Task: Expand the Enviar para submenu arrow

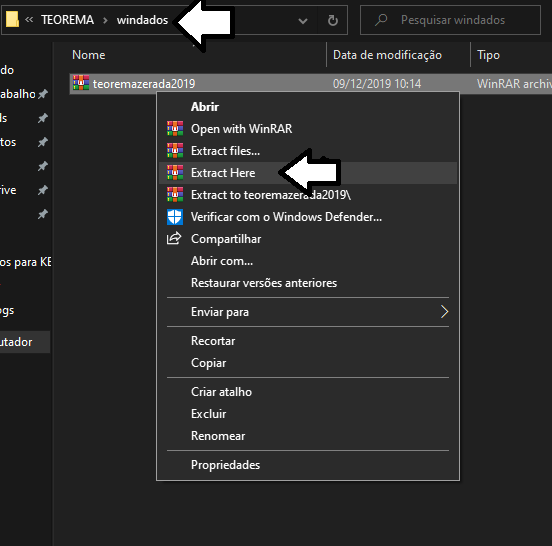Action: pyautogui.click(x=444, y=312)
